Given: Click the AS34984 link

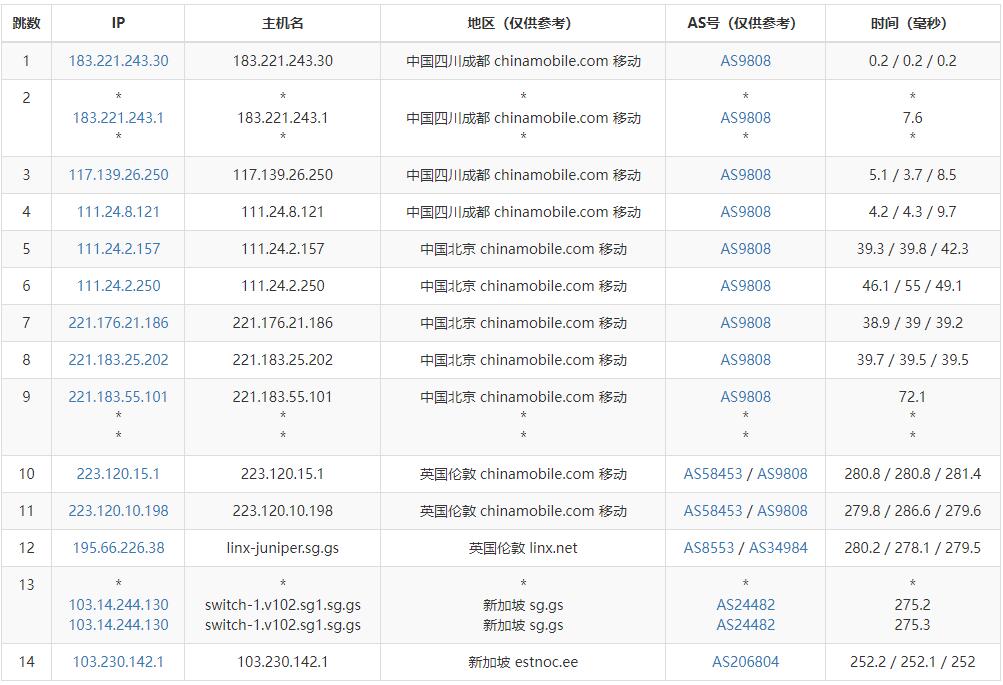Looking at the screenshot, I should tap(778, 548).
